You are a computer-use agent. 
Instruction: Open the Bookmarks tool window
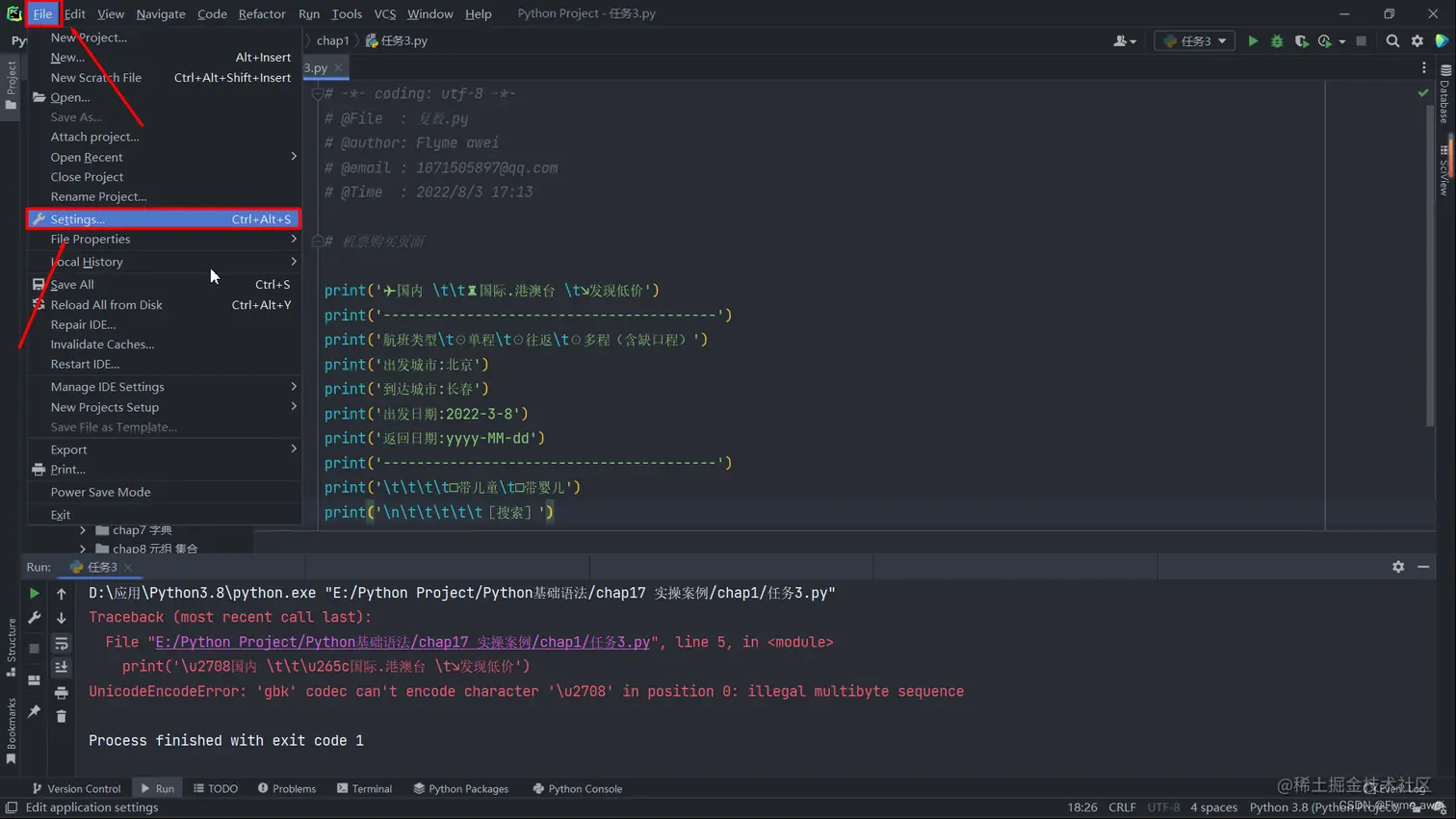[x=11, y=731]
